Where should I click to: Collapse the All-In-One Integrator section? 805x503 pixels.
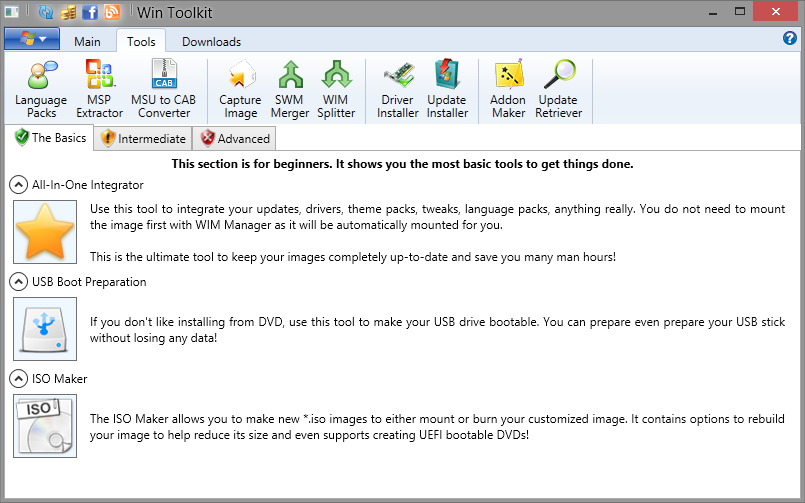pos(18,185)
